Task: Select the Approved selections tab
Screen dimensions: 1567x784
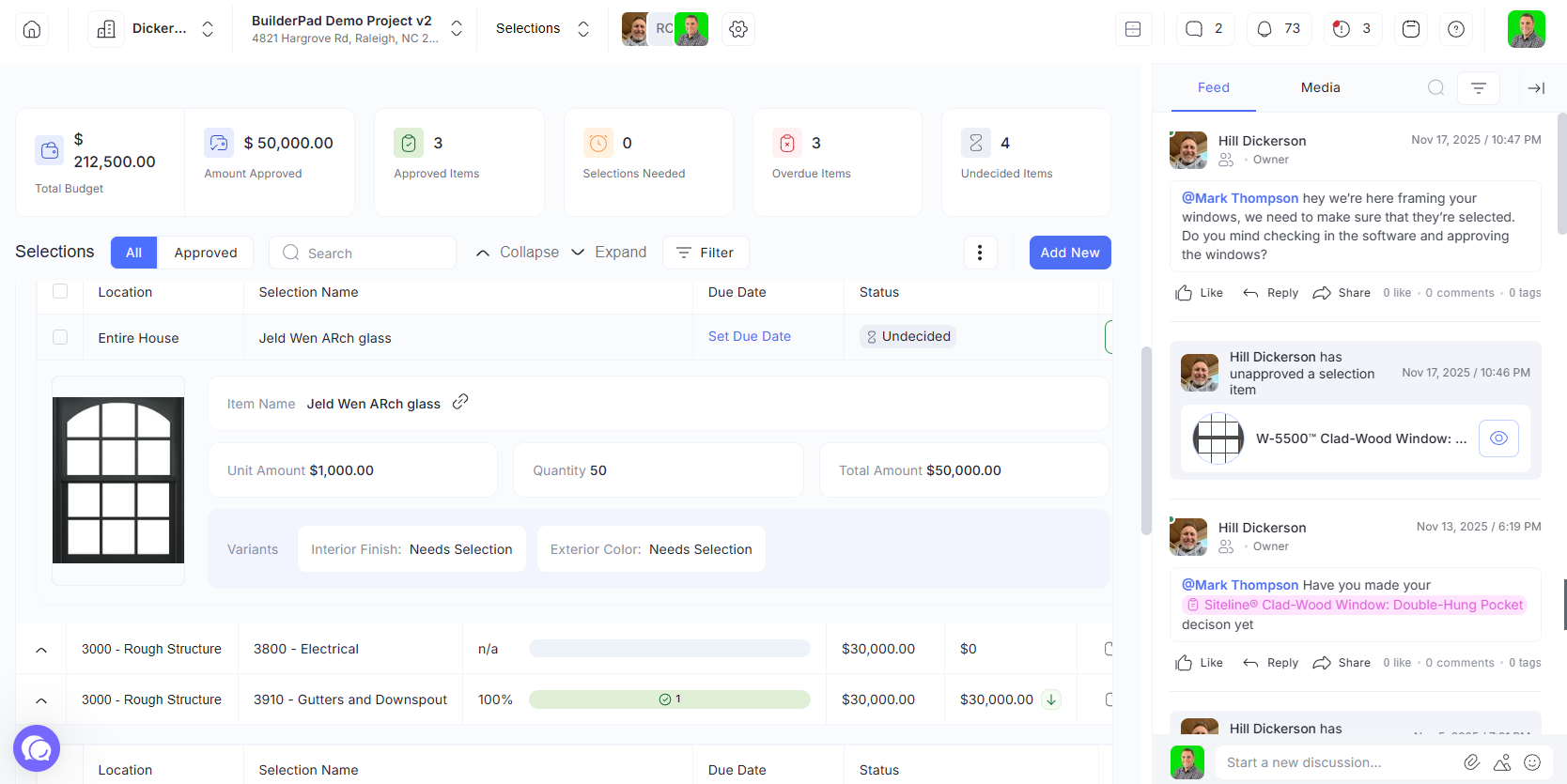Action: click(205, 253)
